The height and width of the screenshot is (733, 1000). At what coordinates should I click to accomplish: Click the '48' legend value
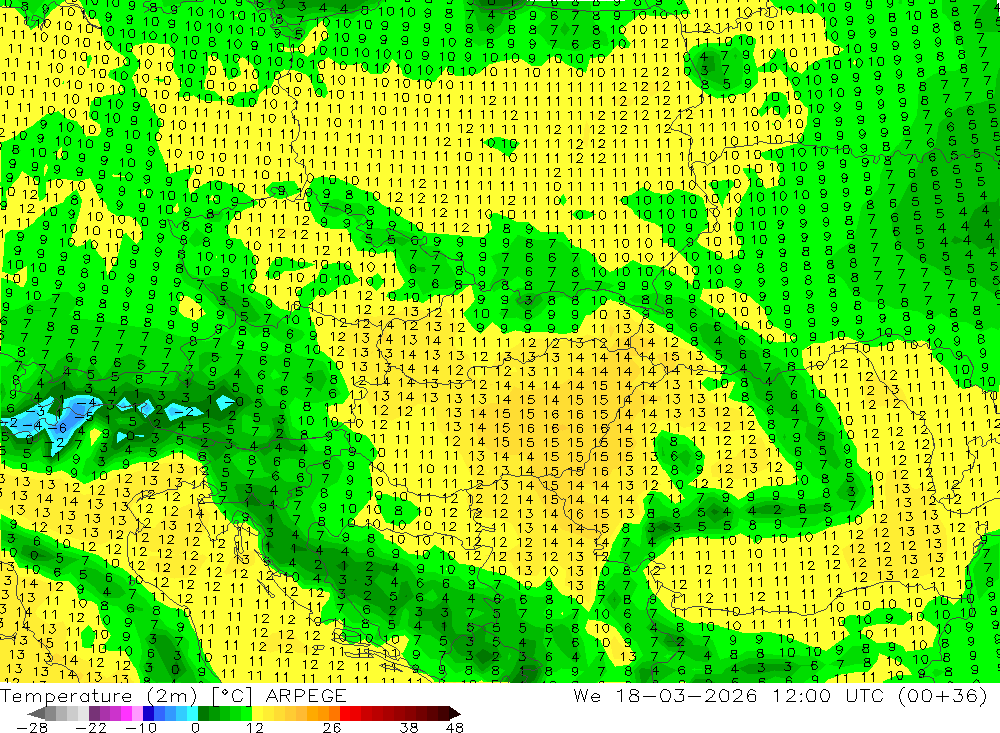click(x=455, y=727)
